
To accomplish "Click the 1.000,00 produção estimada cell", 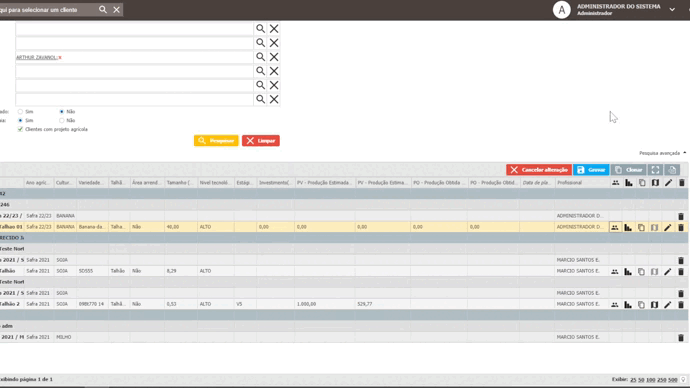I will 325,304.
